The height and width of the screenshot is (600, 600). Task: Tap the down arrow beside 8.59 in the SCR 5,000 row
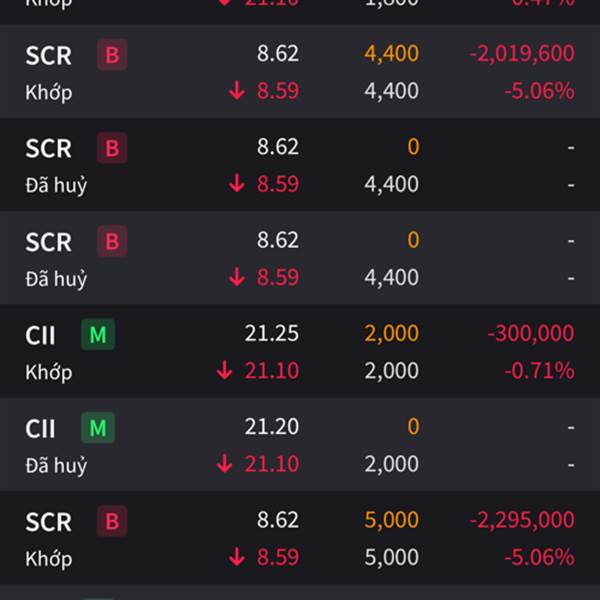click(237, 557)
